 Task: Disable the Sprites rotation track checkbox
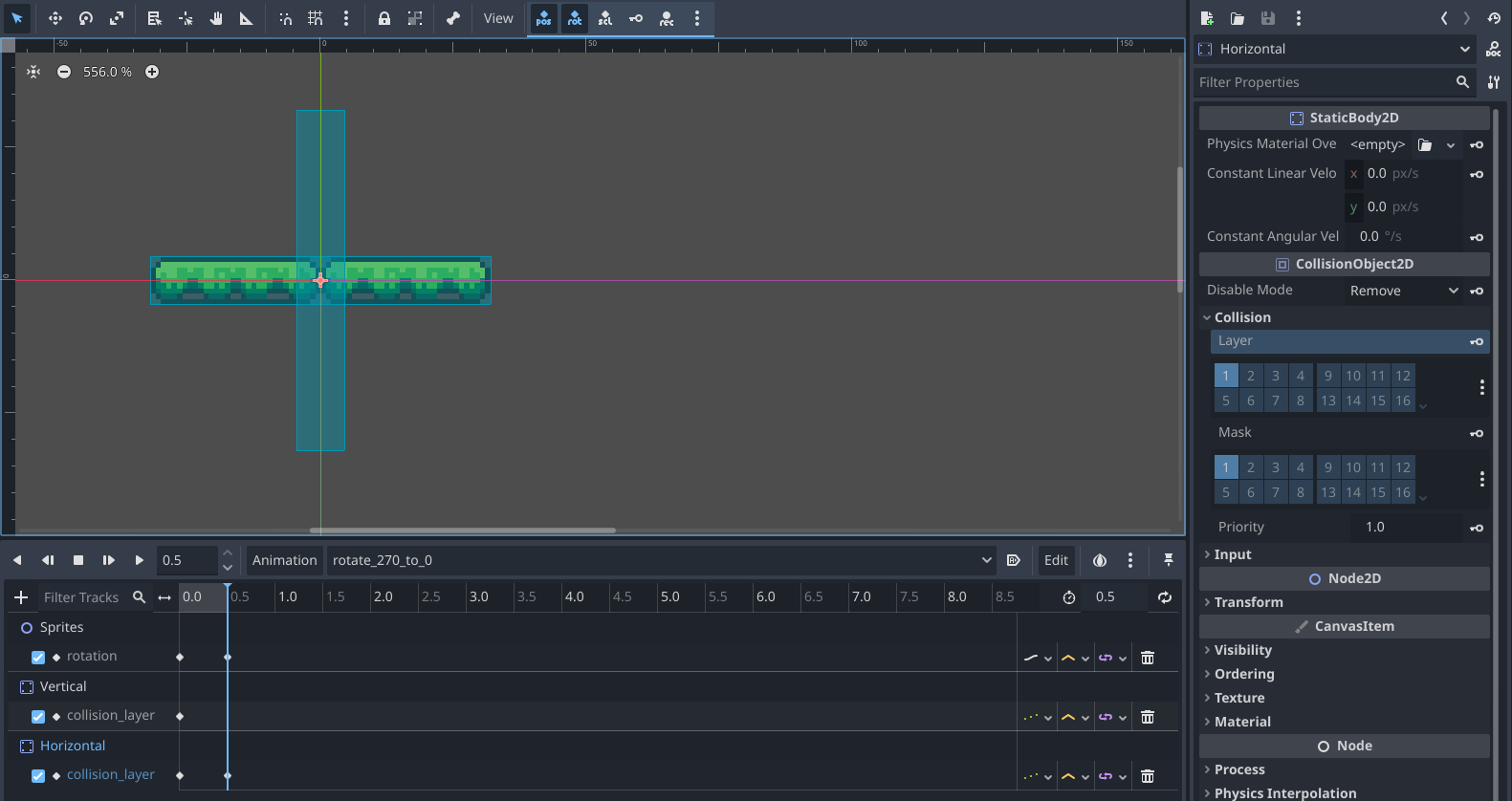tap(38, 658)
